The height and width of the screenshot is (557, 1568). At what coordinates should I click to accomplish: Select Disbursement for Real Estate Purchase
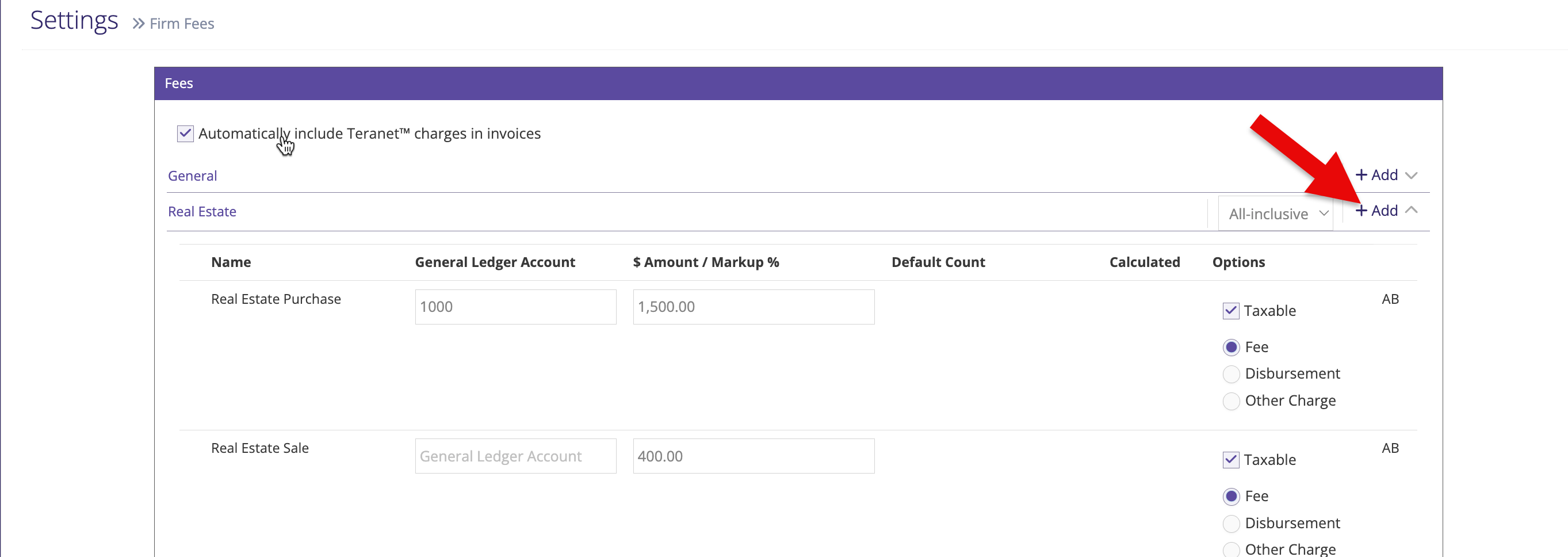pyautogui.click(x=1231, y=374)
